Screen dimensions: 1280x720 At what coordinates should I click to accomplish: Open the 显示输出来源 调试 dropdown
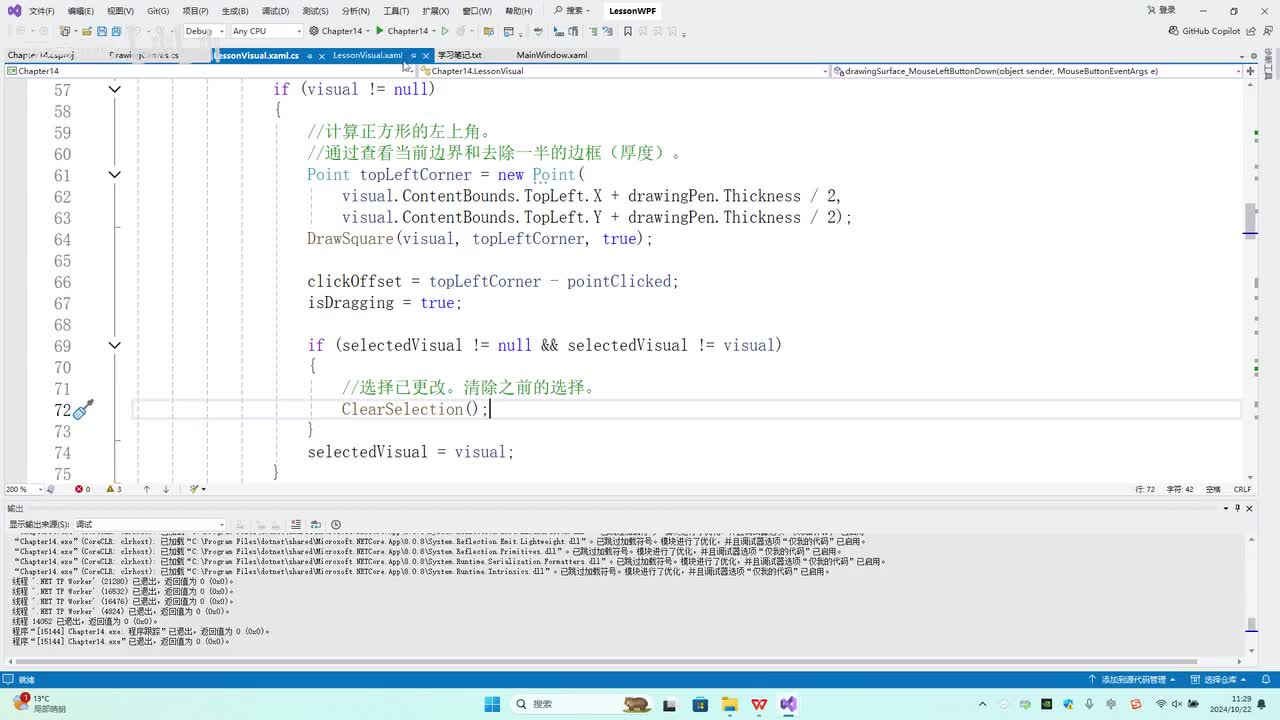tap(150, 524)
